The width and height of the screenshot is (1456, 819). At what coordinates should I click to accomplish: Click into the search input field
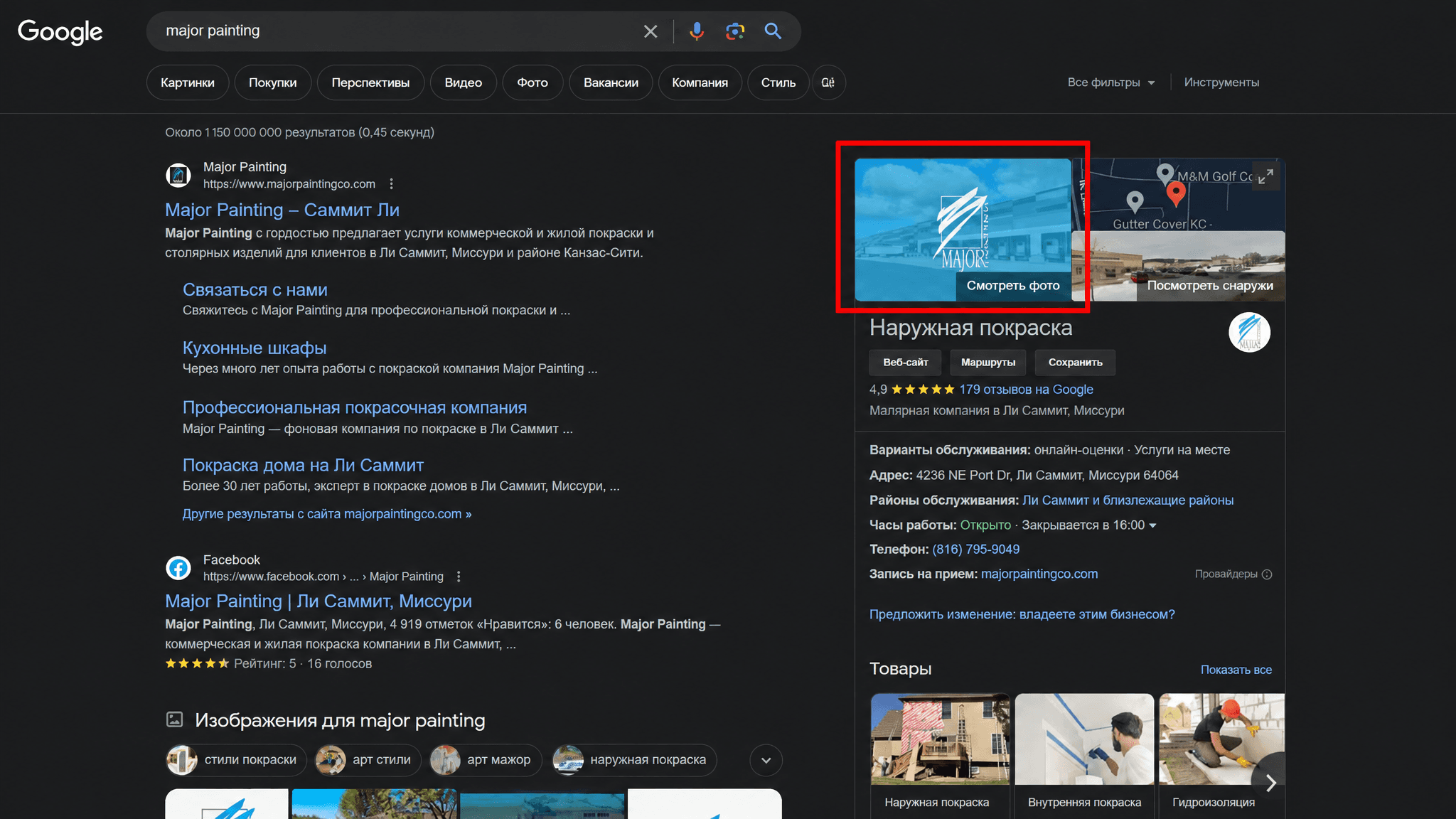tap(398, 31)
